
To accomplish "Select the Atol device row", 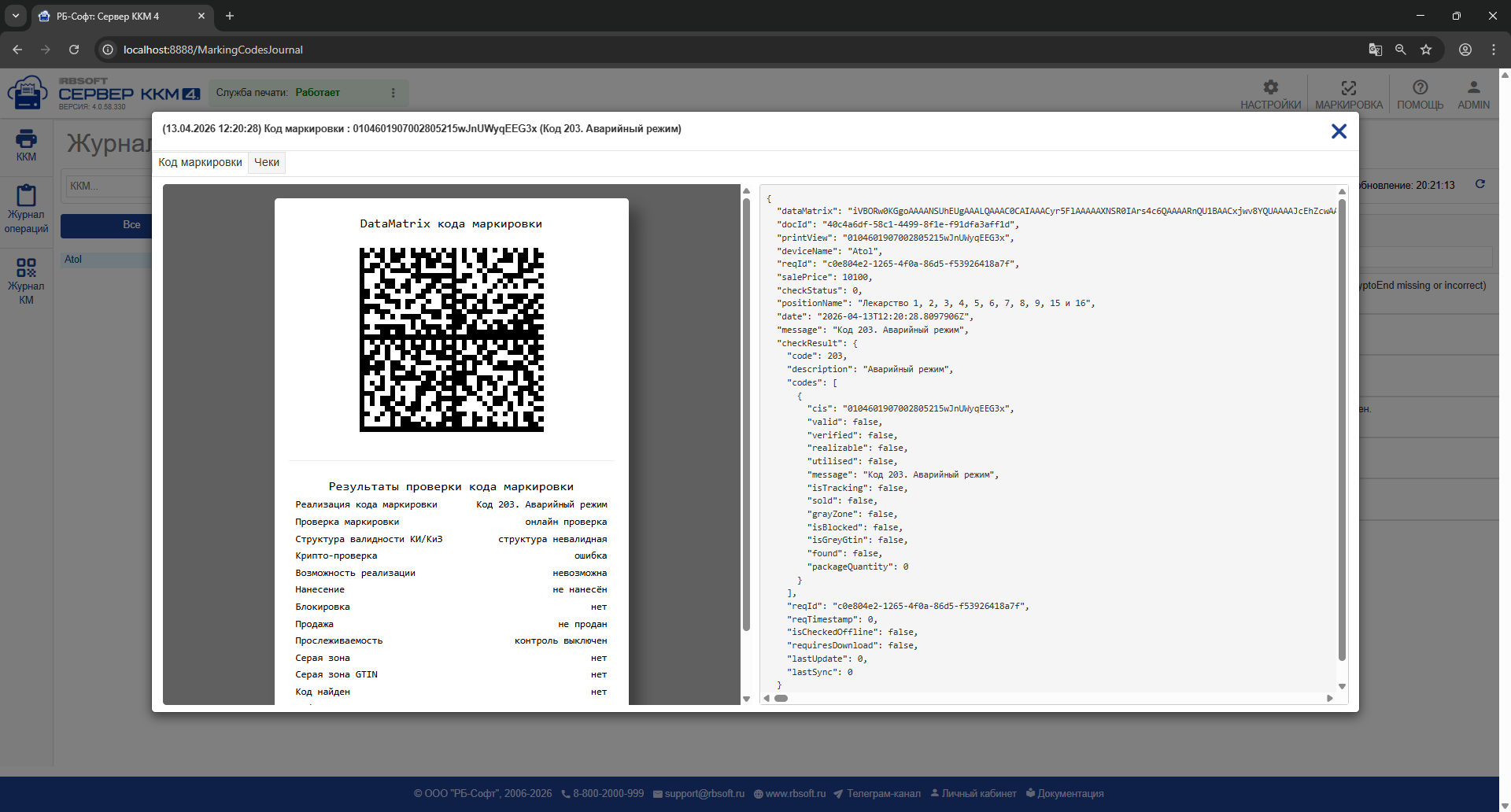I will point(107,260).
